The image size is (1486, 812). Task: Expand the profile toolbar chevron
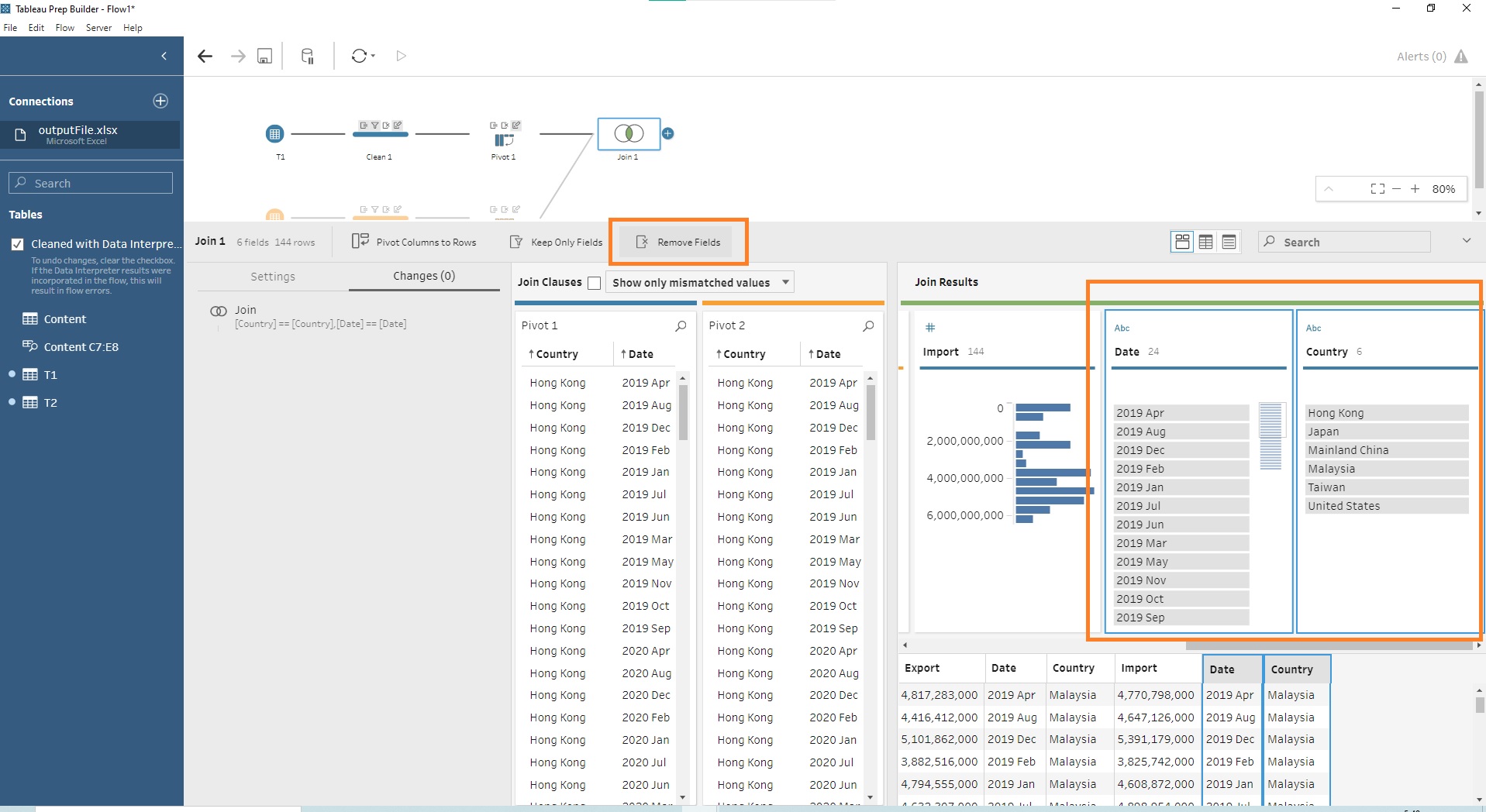click(x=1467, y=241)
